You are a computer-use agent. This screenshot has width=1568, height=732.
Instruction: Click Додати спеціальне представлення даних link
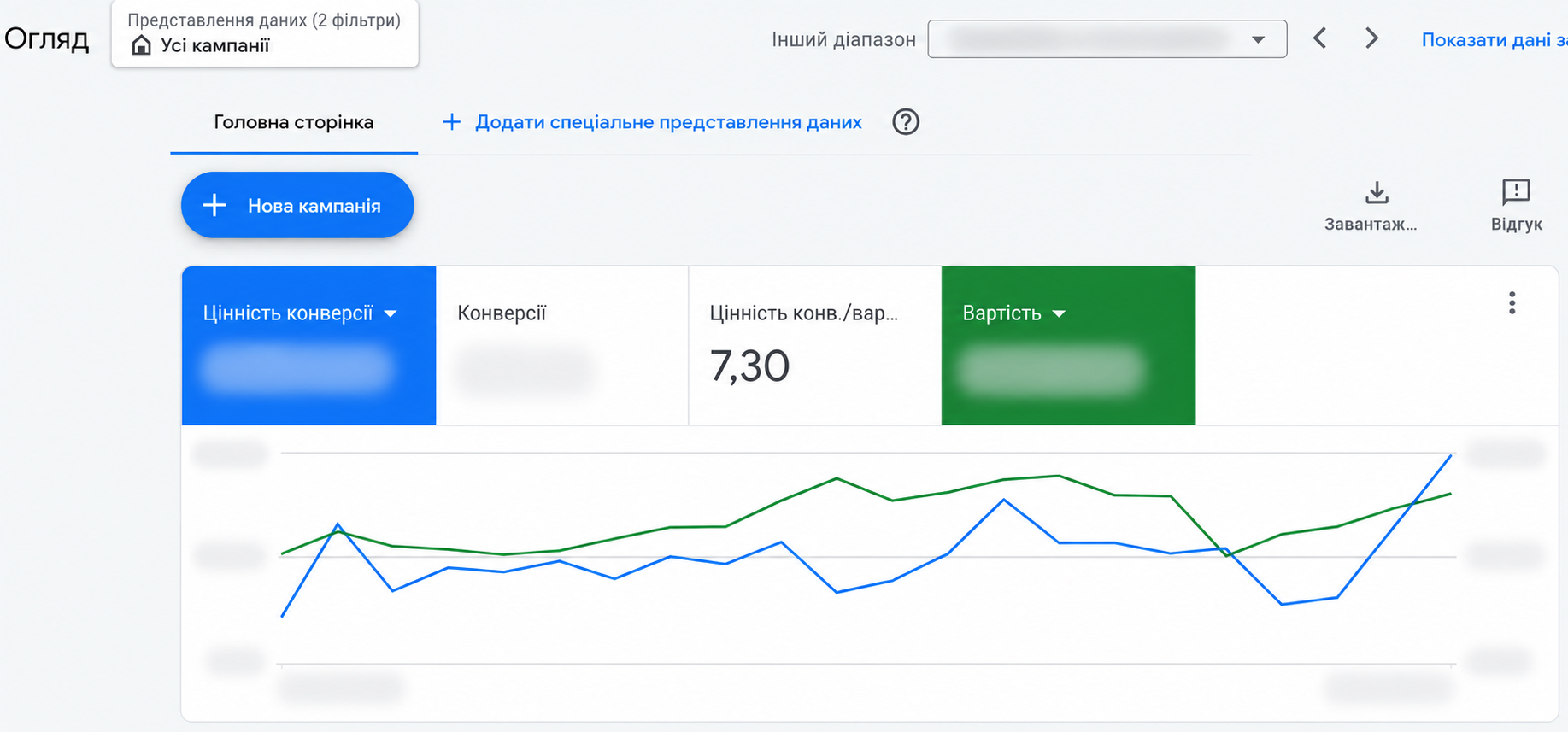[x=668, y=122]
